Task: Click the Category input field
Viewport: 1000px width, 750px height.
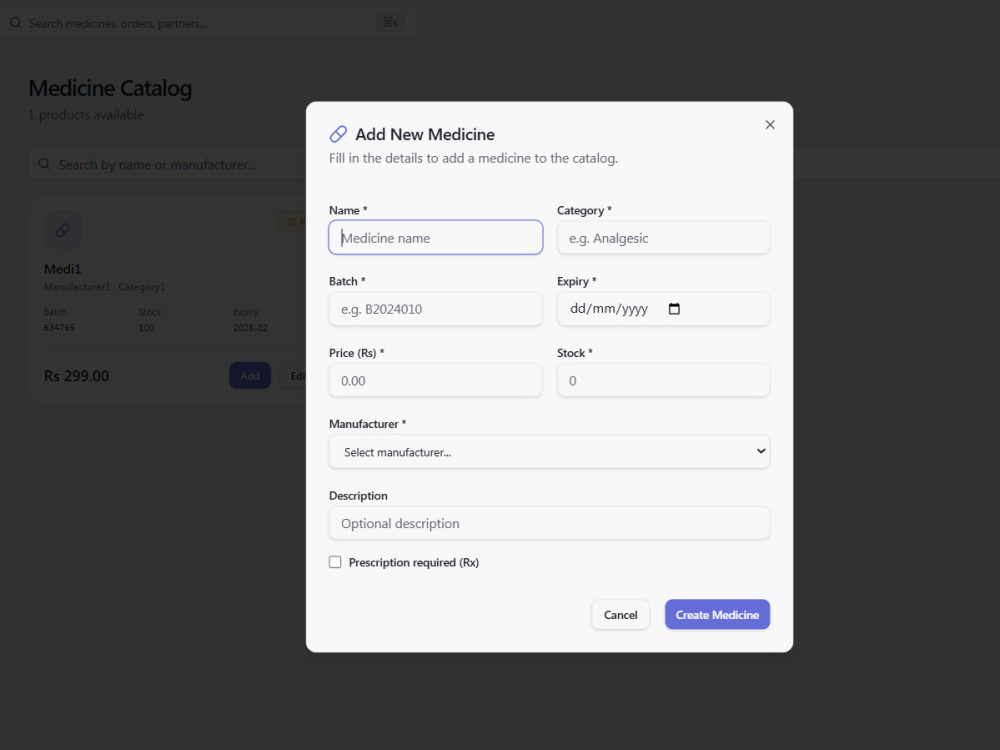Action: (x=663, y=238)
